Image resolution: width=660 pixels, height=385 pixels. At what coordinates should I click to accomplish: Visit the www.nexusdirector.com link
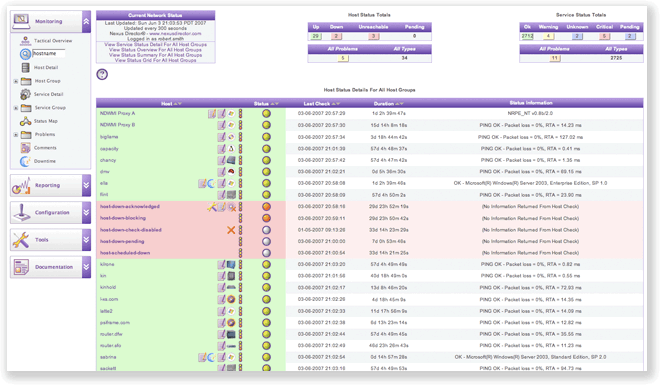175,34
